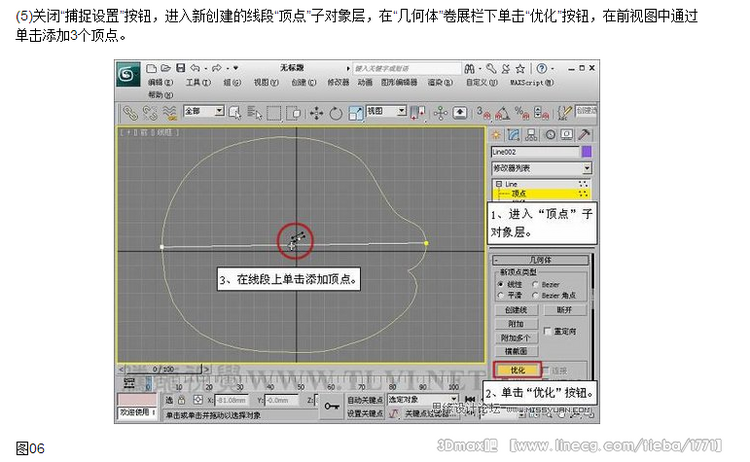
Task: Click the Edit Named Selection Sets icon
Action: 564,113
